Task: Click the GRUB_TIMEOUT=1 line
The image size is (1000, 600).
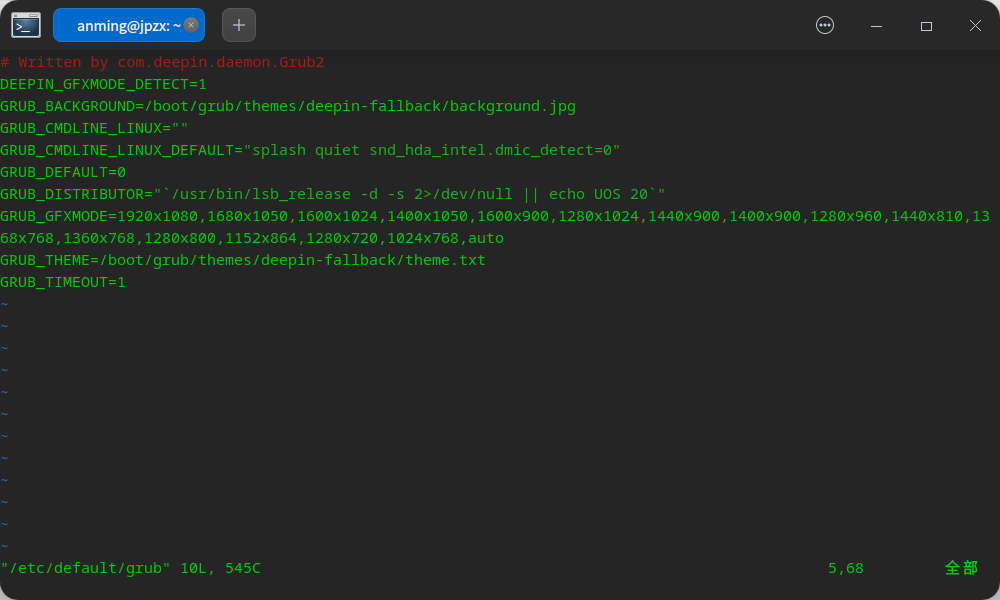Action: tap(63, 282)
